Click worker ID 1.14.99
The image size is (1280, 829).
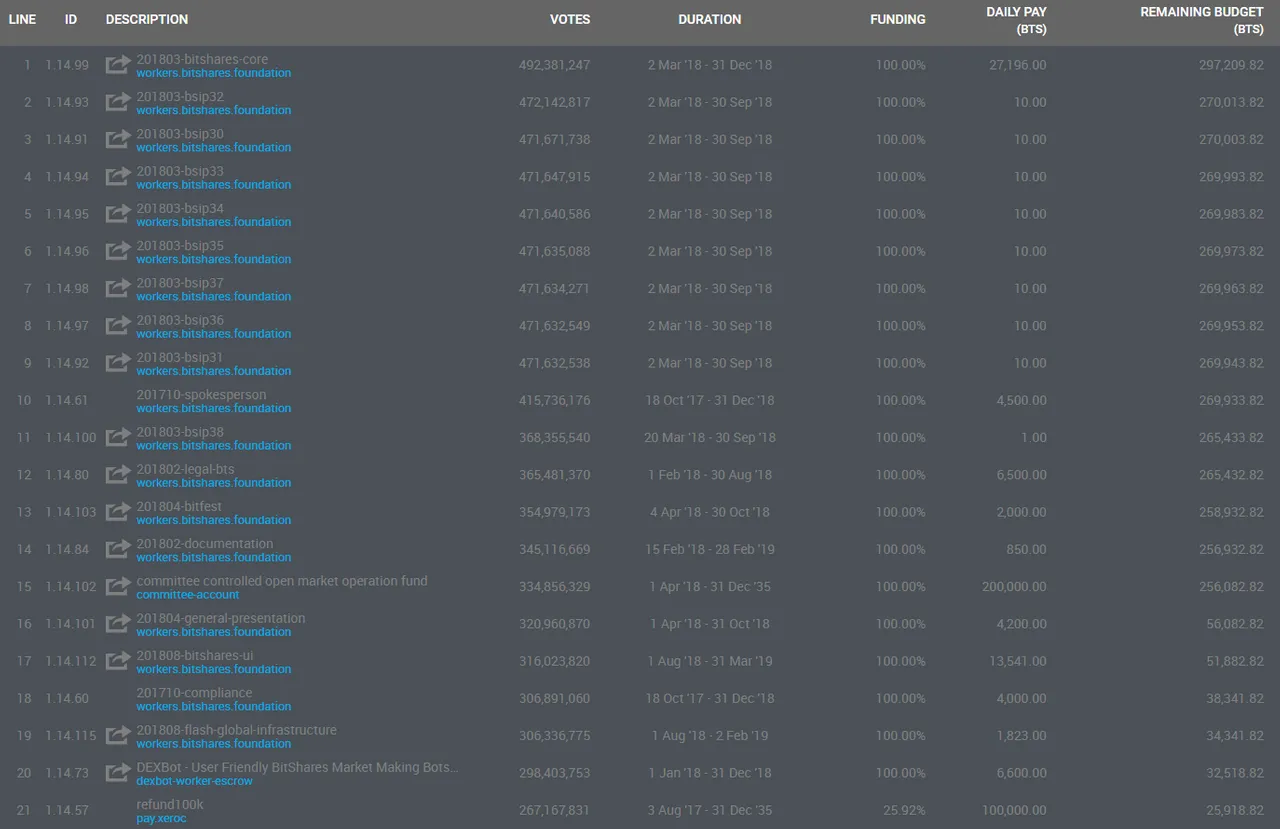coord(67,65)
